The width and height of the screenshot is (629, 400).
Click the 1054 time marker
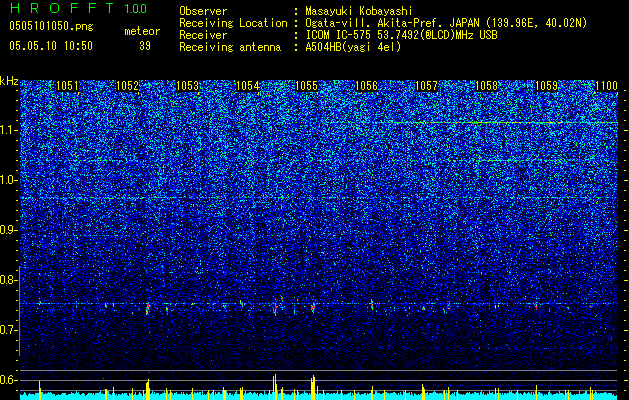[x=247, y=86]
